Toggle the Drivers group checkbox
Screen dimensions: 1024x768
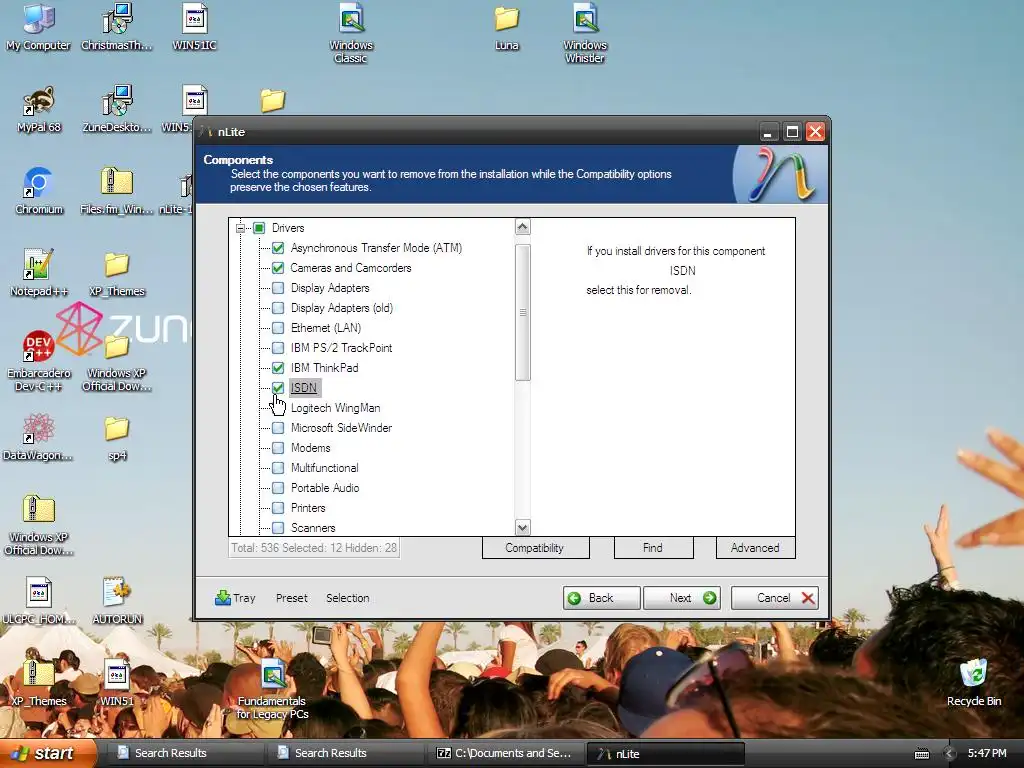pyautogui.click(x=259, y=228)
